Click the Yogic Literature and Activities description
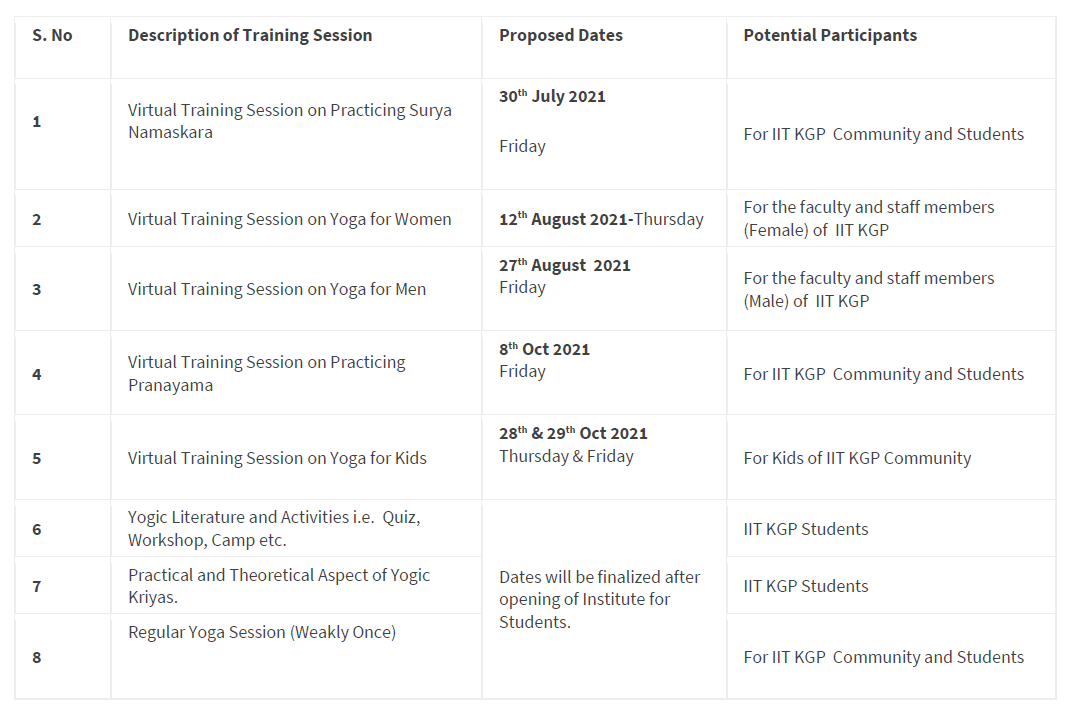1067x719 pixels. [274, 529]
